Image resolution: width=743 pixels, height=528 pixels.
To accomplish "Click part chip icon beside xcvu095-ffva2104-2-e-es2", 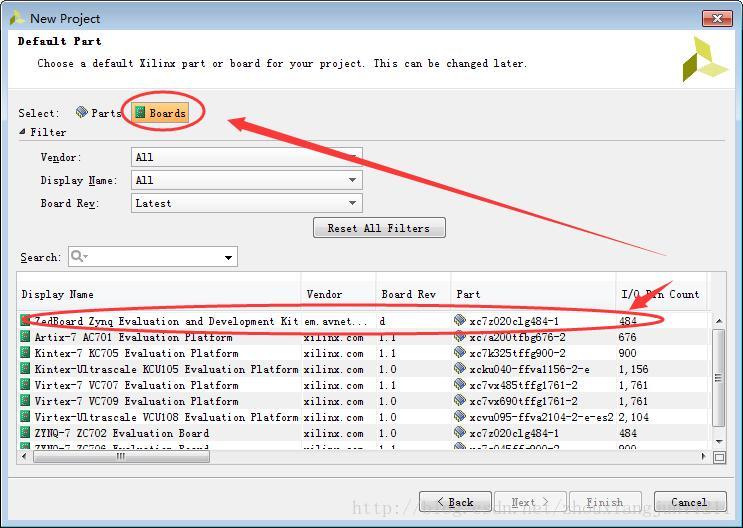I will pyautogui.click(x=460, y=417).
